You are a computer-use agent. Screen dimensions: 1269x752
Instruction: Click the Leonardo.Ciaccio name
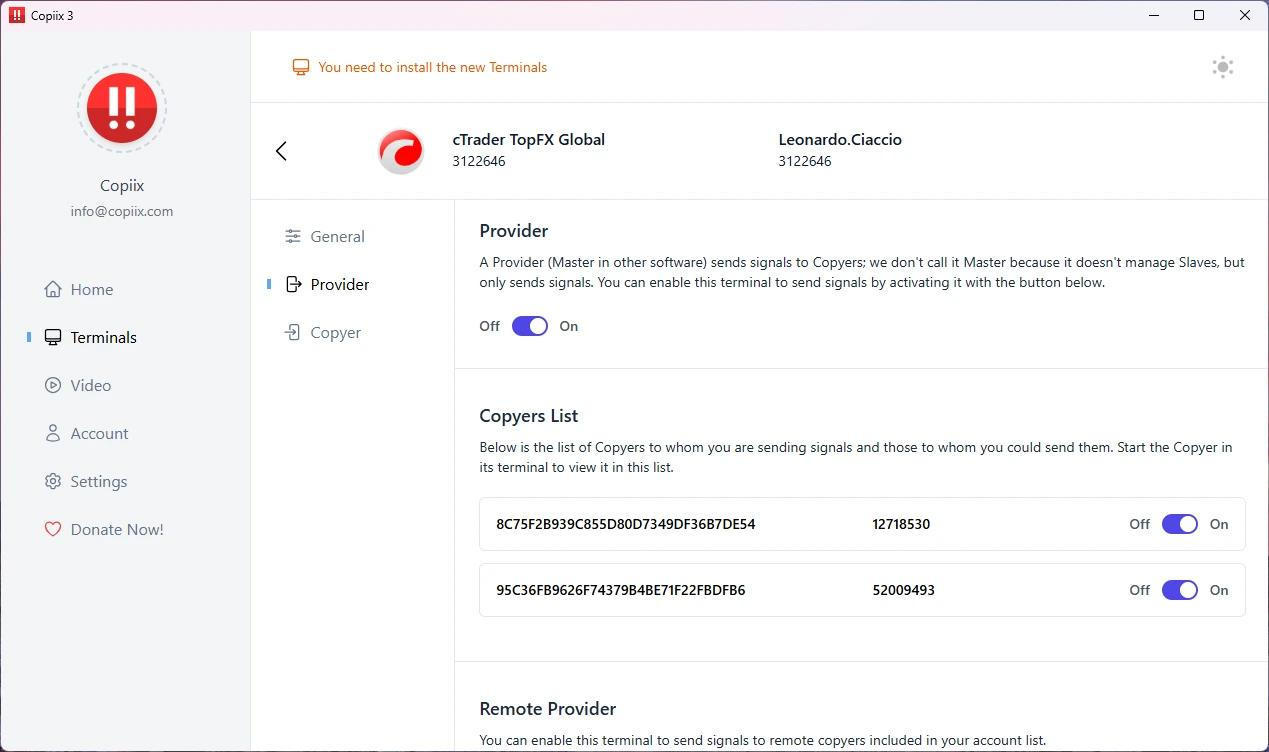(x=840, y=139)
